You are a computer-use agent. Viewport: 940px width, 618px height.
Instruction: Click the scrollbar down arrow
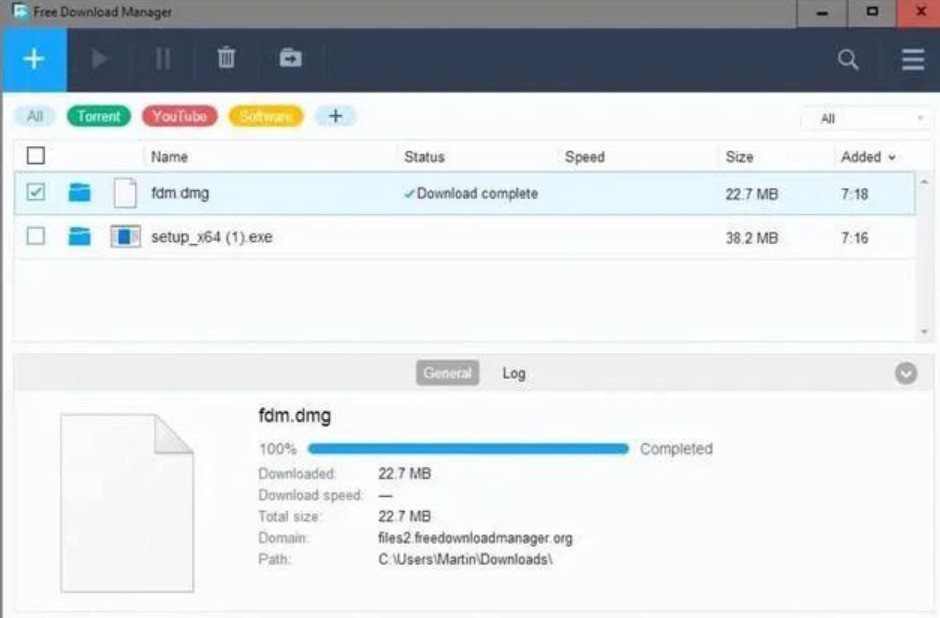[924, 331]
